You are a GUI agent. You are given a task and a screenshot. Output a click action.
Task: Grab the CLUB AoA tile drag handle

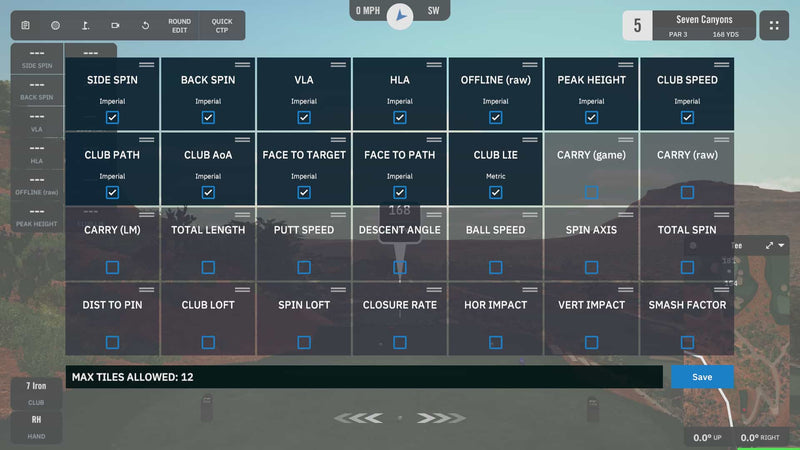pyautogui.click(x=242, y=140)
